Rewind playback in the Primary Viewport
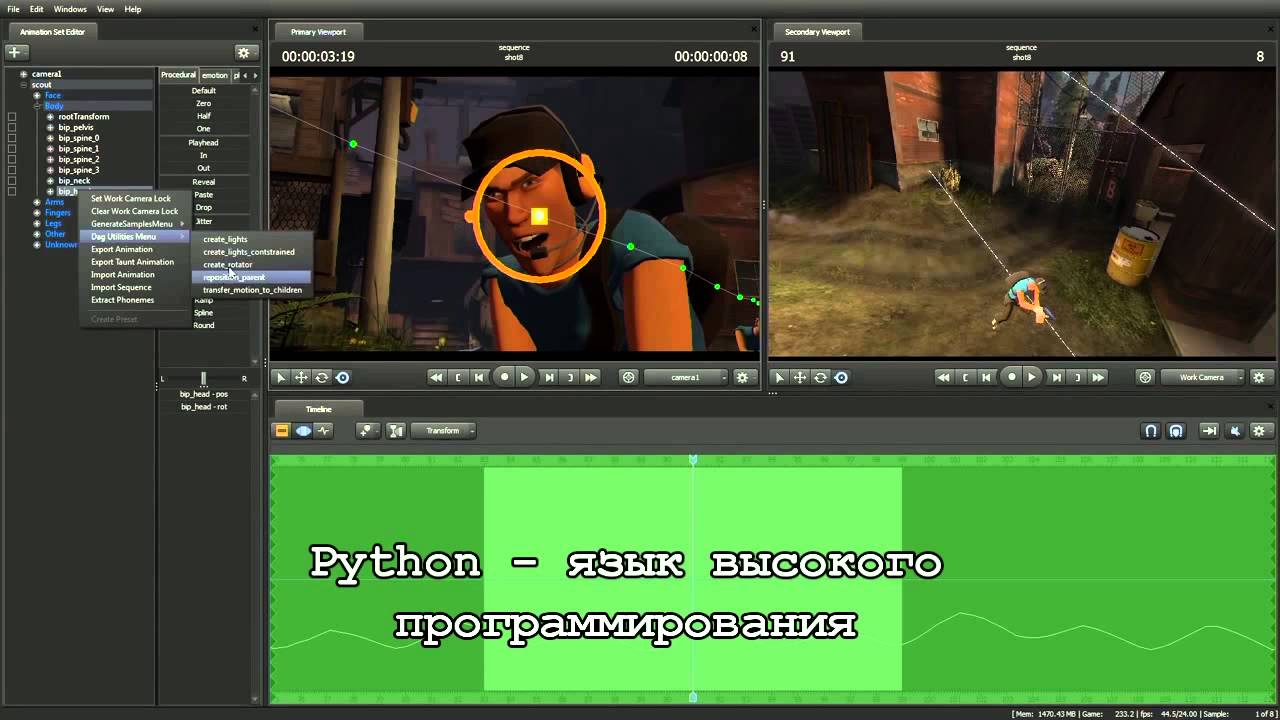Screen dimensions: 1280x720 tap(436, 377)
